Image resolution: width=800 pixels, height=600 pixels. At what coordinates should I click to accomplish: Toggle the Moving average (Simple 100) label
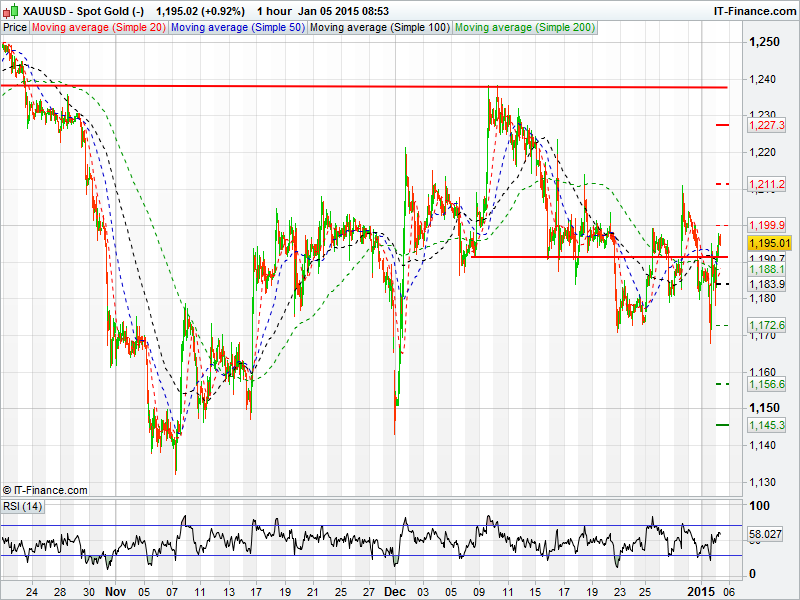coord(379,27)
